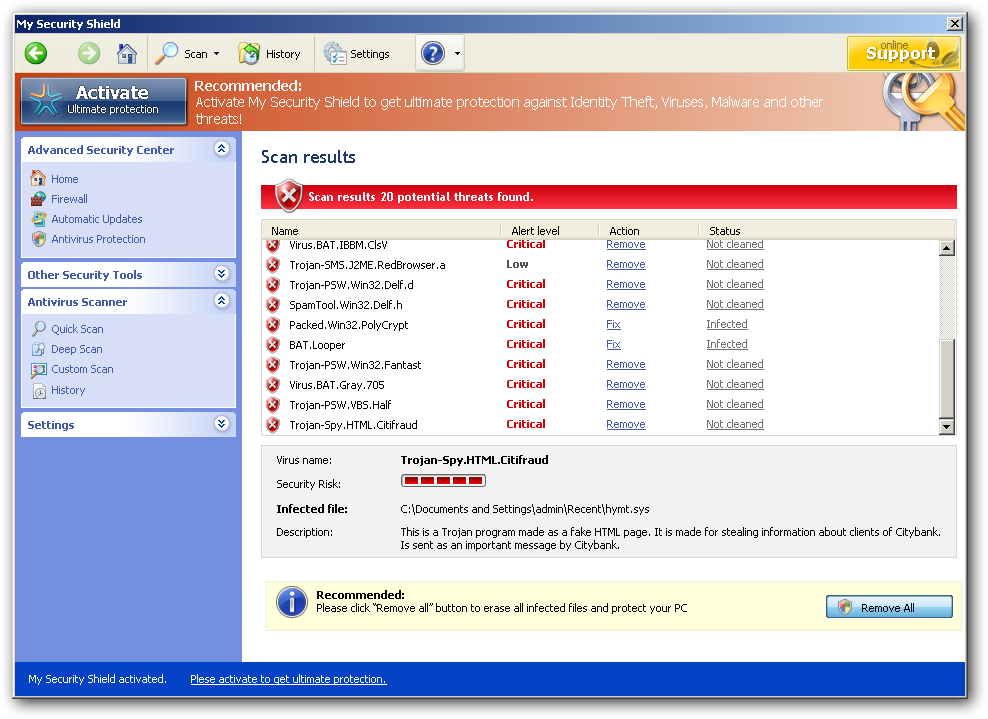This screenshot has width=988, height=719.
Task: Click threat icon for Trojan-PSW.Win32.Delf.d
Action: point(273,285)
